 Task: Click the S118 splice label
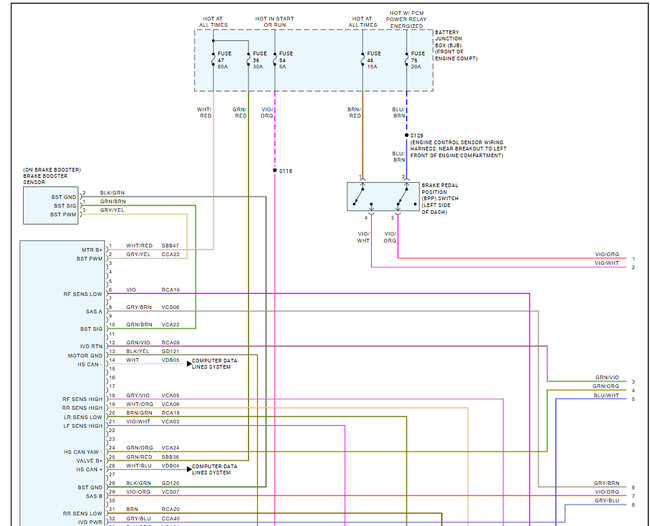285,171
